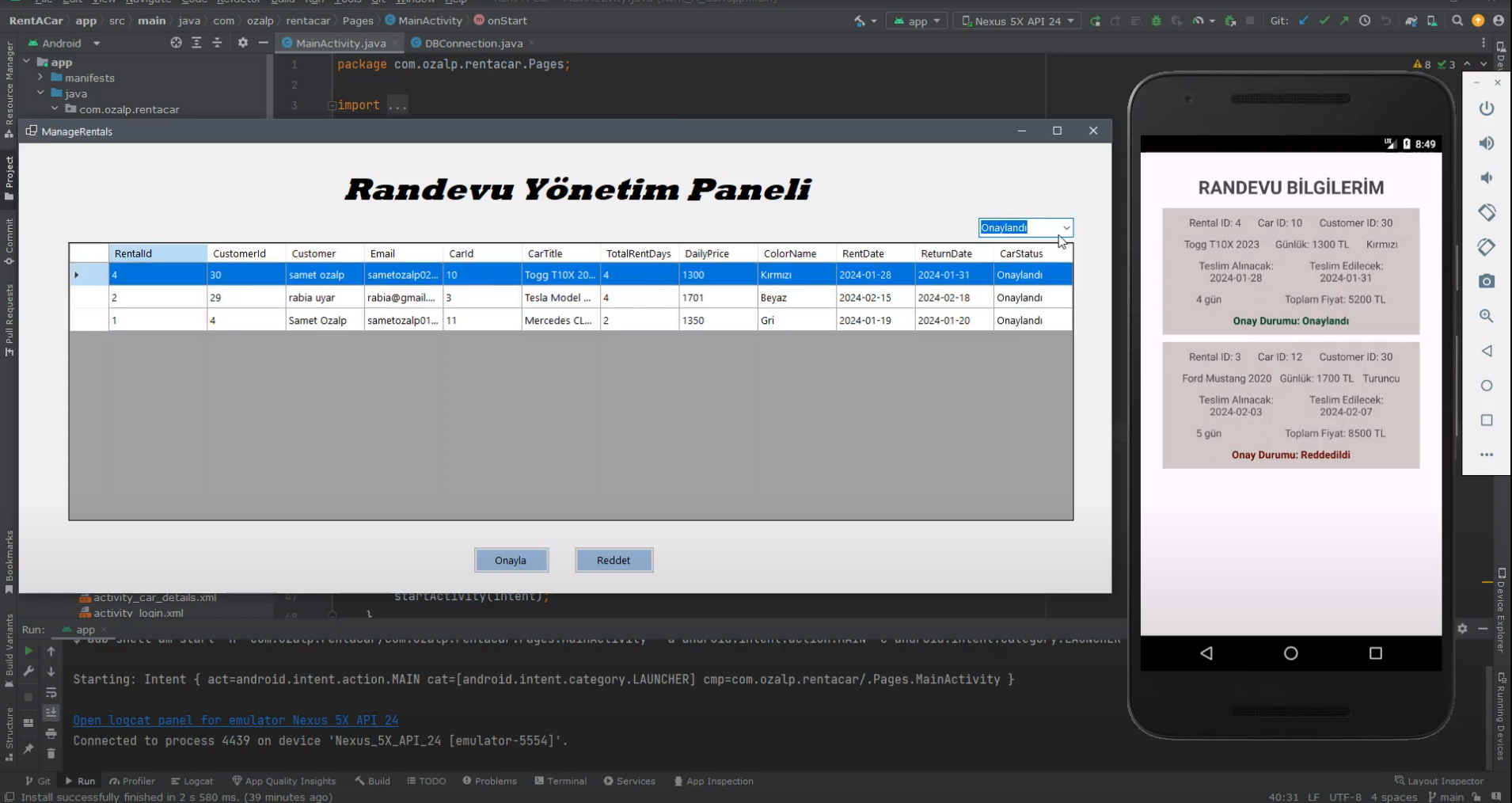Click the search magnifier in IDE toolbar

click(1457, 21)
